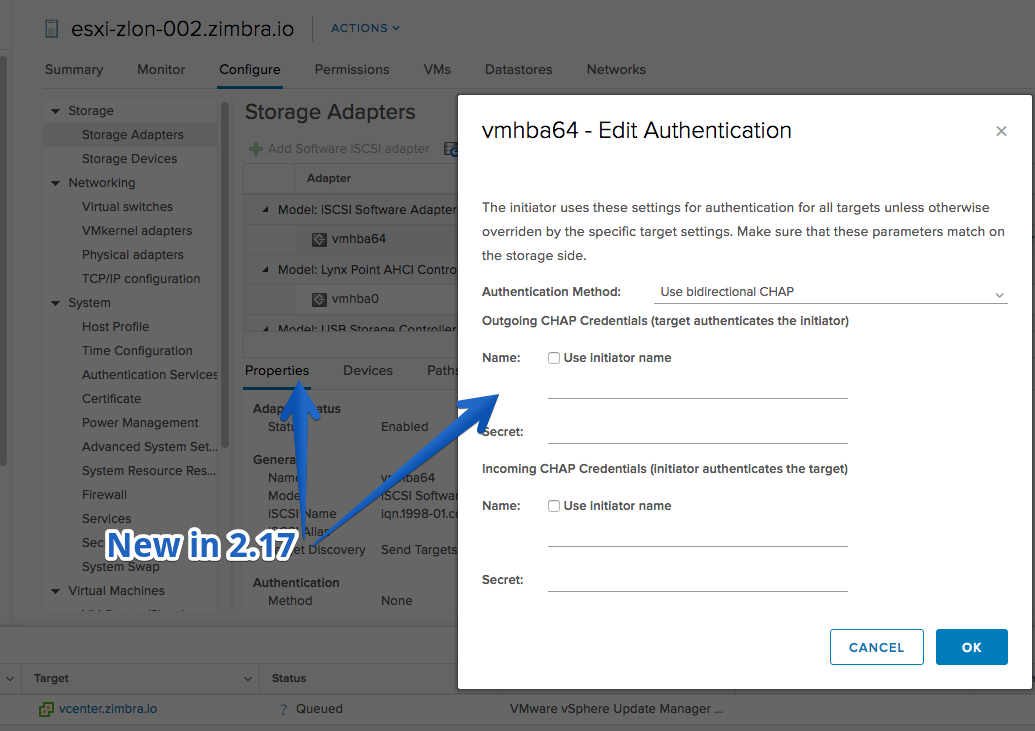Screen dimensions: 1035x731
Task: Click the Enabled status value
Action: 405,427
